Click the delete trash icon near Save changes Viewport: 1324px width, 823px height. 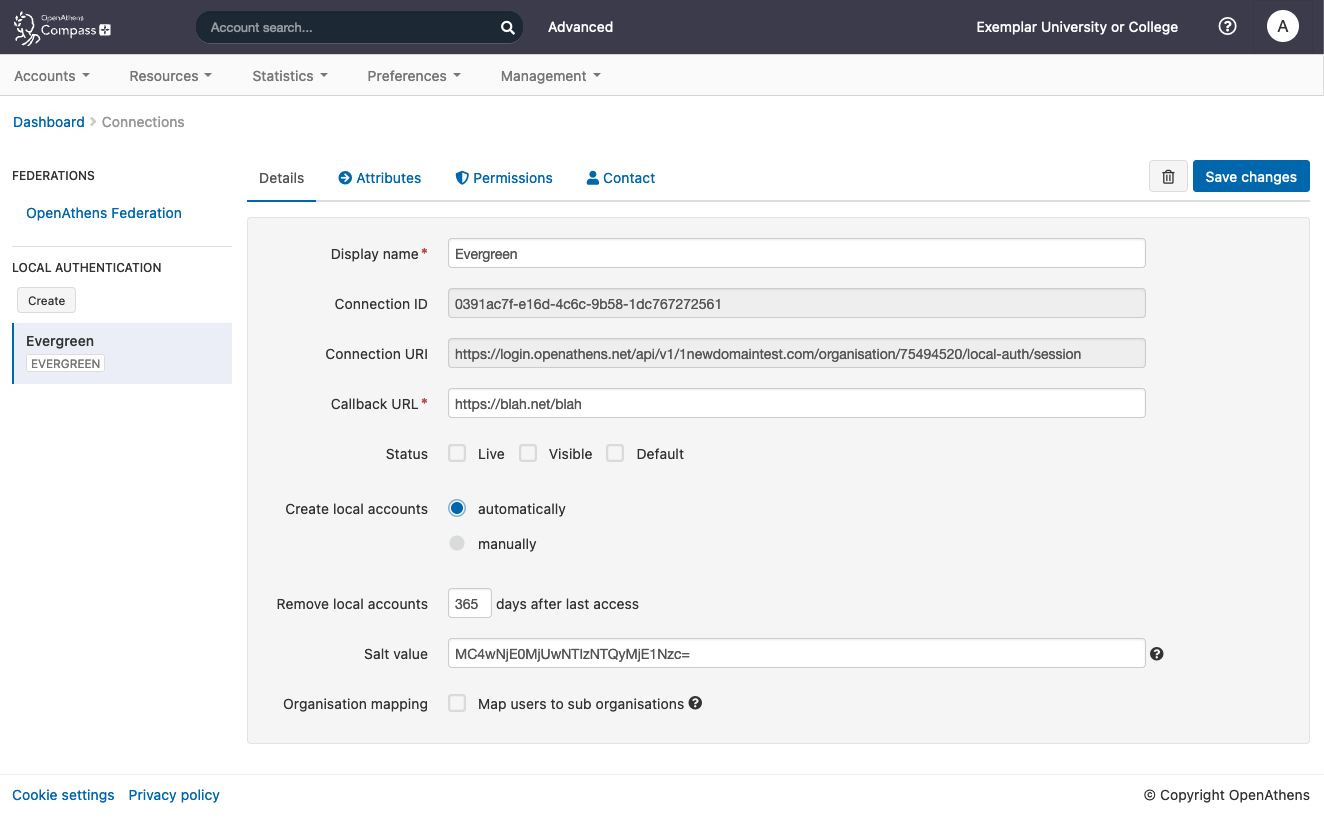[x=1167, y=176]
